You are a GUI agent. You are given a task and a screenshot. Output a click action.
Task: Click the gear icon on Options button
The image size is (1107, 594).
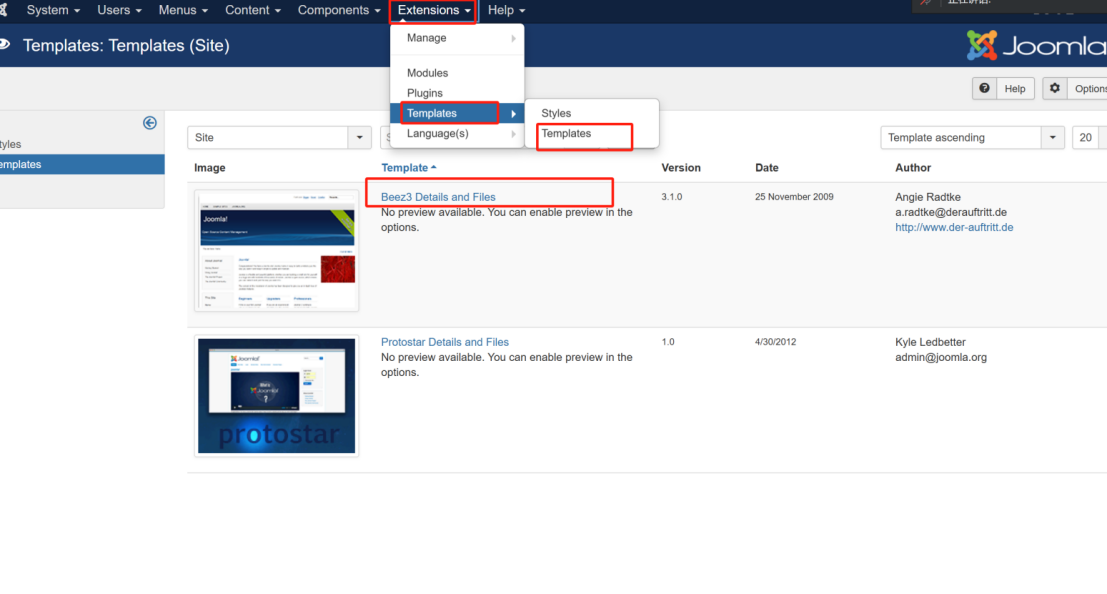coord(1055,88)
